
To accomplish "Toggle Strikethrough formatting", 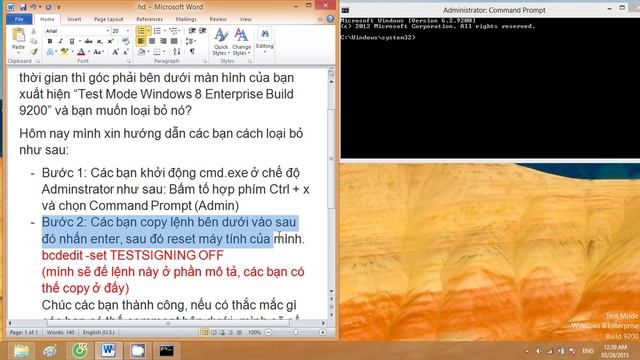I will [x=89, y=41].
